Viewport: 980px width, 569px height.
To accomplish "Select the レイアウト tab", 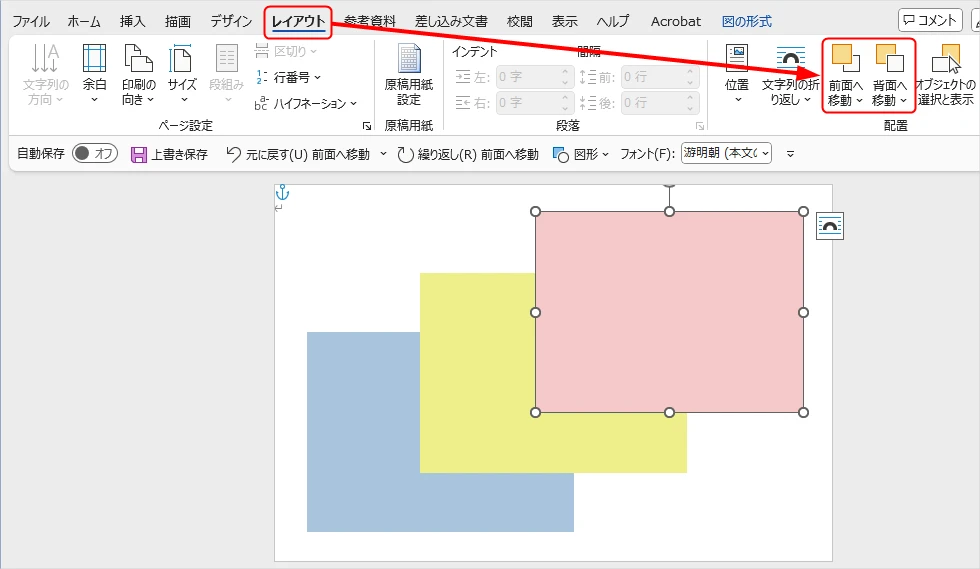I will [x=298, y=21].
